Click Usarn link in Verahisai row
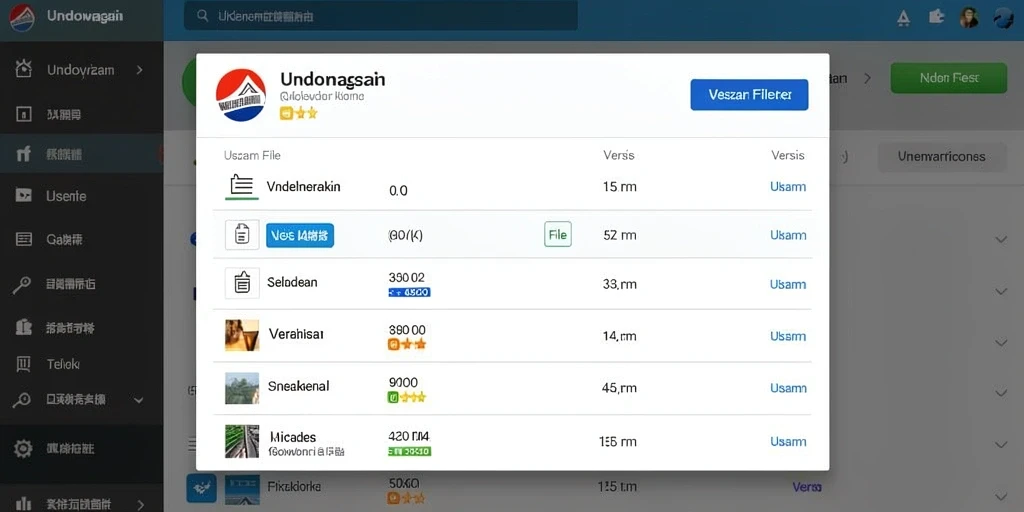This screenshot has height=512, width=1024. pos(788,336)
